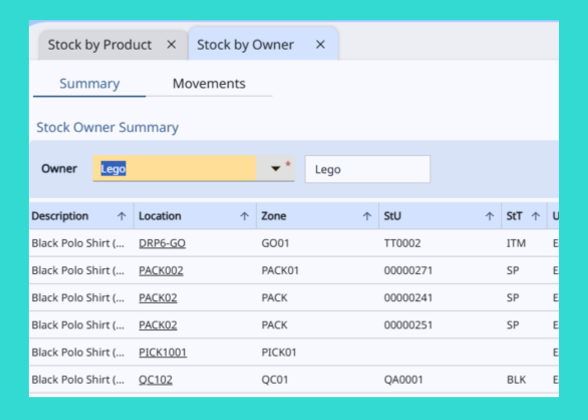Expand the Owner dropdown arrow
The height and width of the screenshot is (420, 588).
(276, 168)
